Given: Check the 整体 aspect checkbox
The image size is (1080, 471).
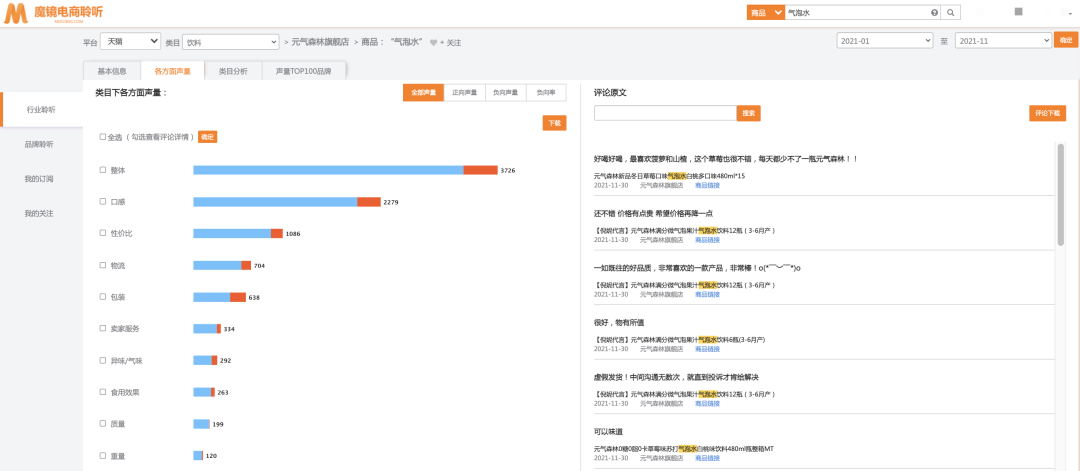Looking at the screenshot, I should pos(103,169).
